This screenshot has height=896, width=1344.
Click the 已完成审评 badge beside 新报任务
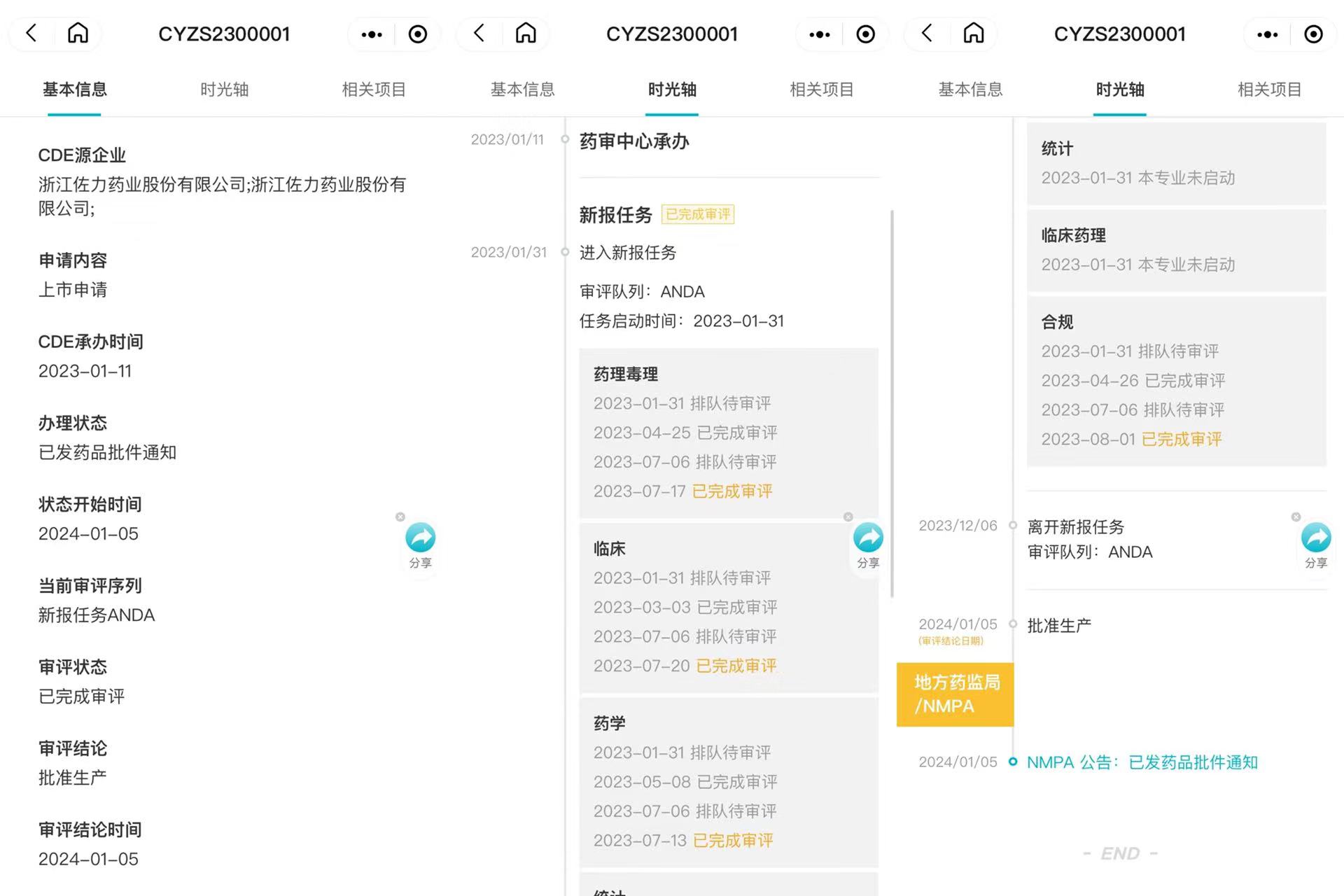(x=697, y=214)
